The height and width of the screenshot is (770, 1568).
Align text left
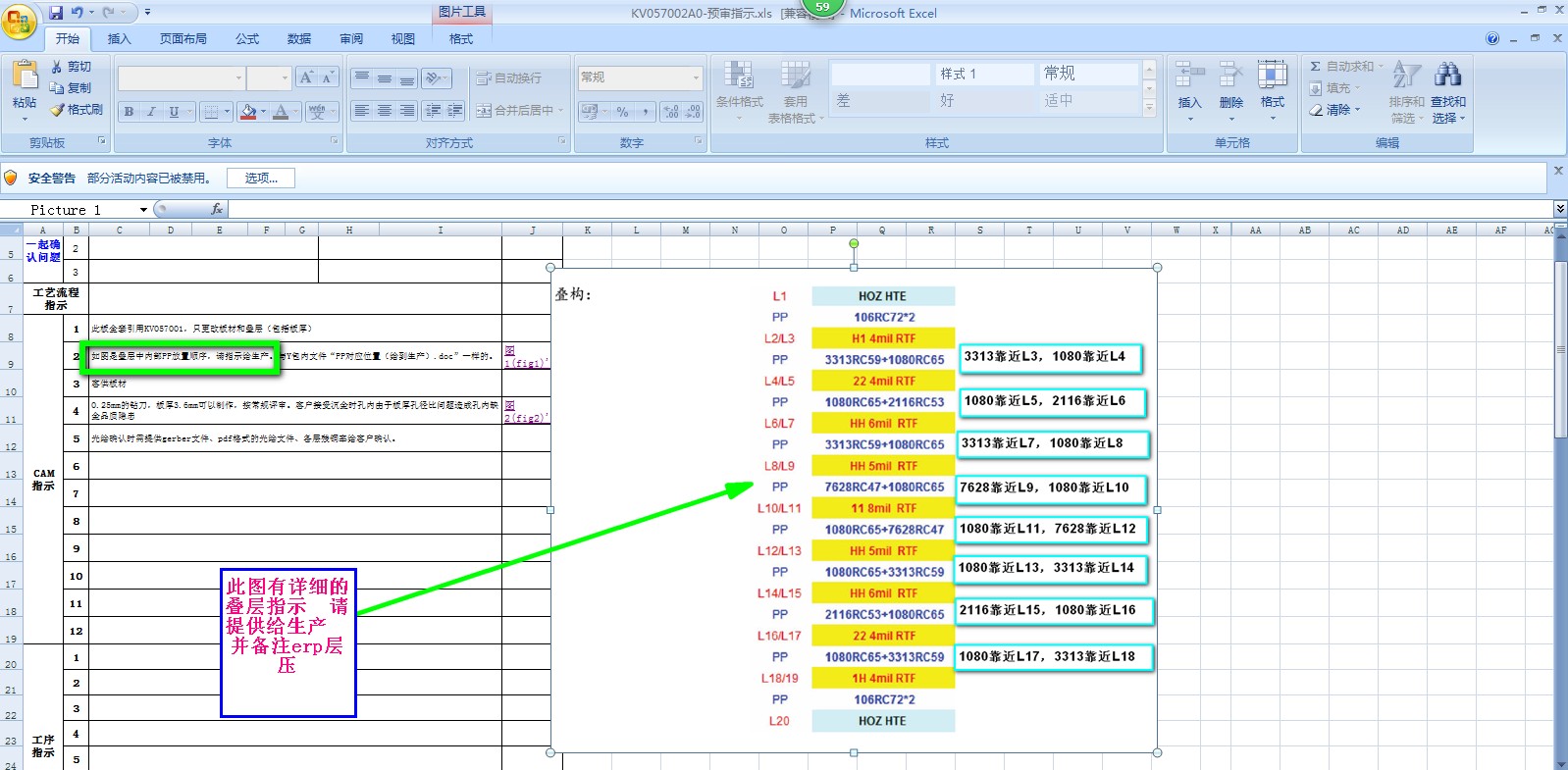point(362,111)
